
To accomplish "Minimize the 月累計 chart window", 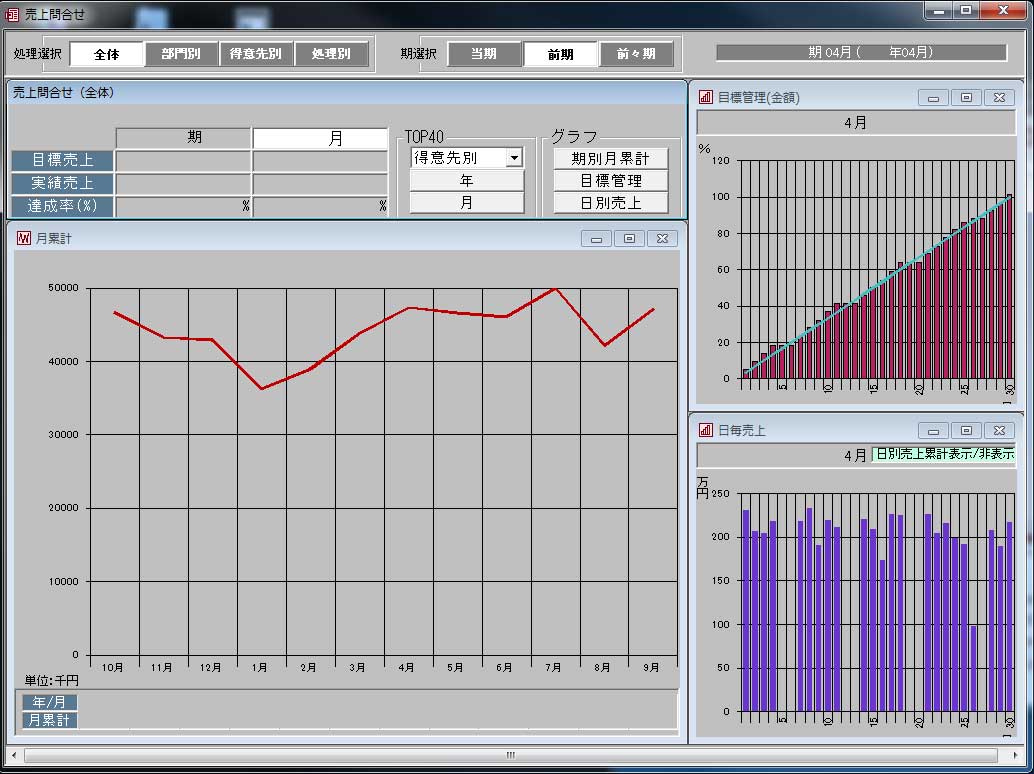I will tap(596, 239).
